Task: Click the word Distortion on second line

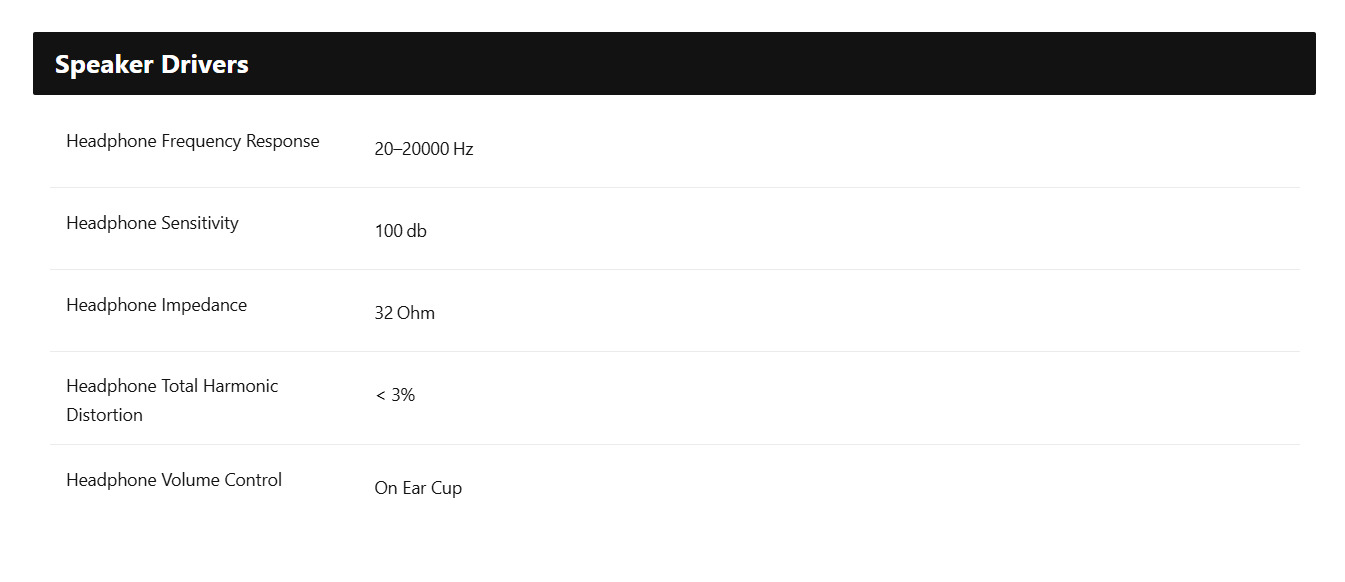Action: [104, 415]
